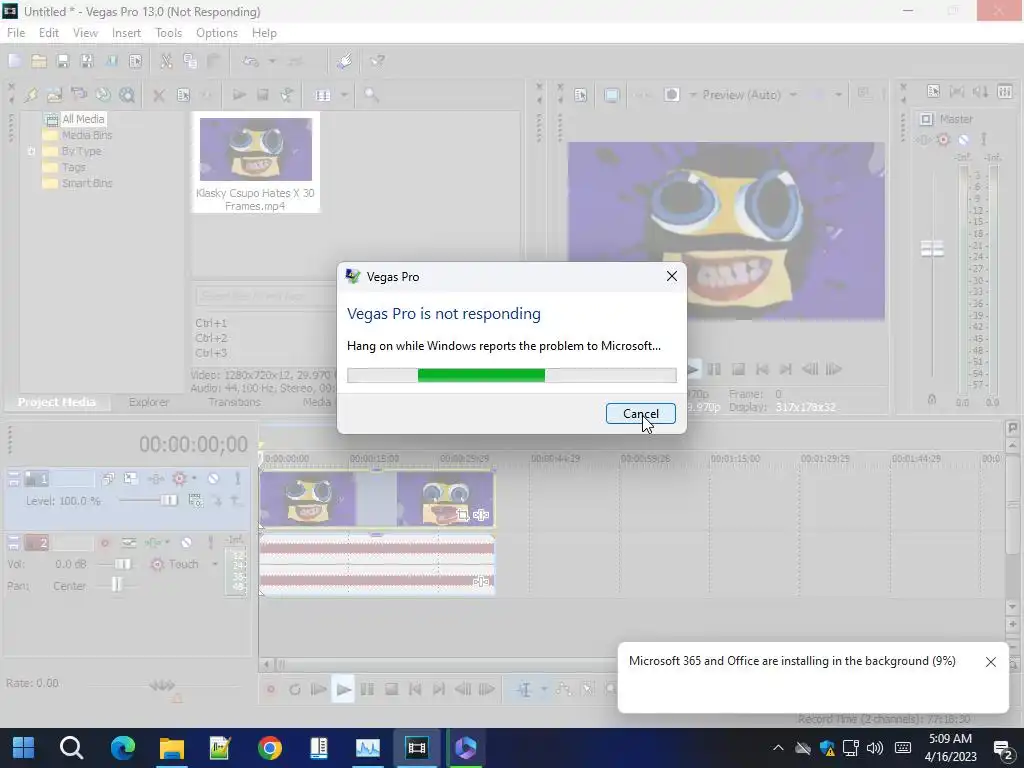Open the Views dropdown arrow in Project Media
The height and width of the screenshot is (768, 1024).
tap(344, 95)
